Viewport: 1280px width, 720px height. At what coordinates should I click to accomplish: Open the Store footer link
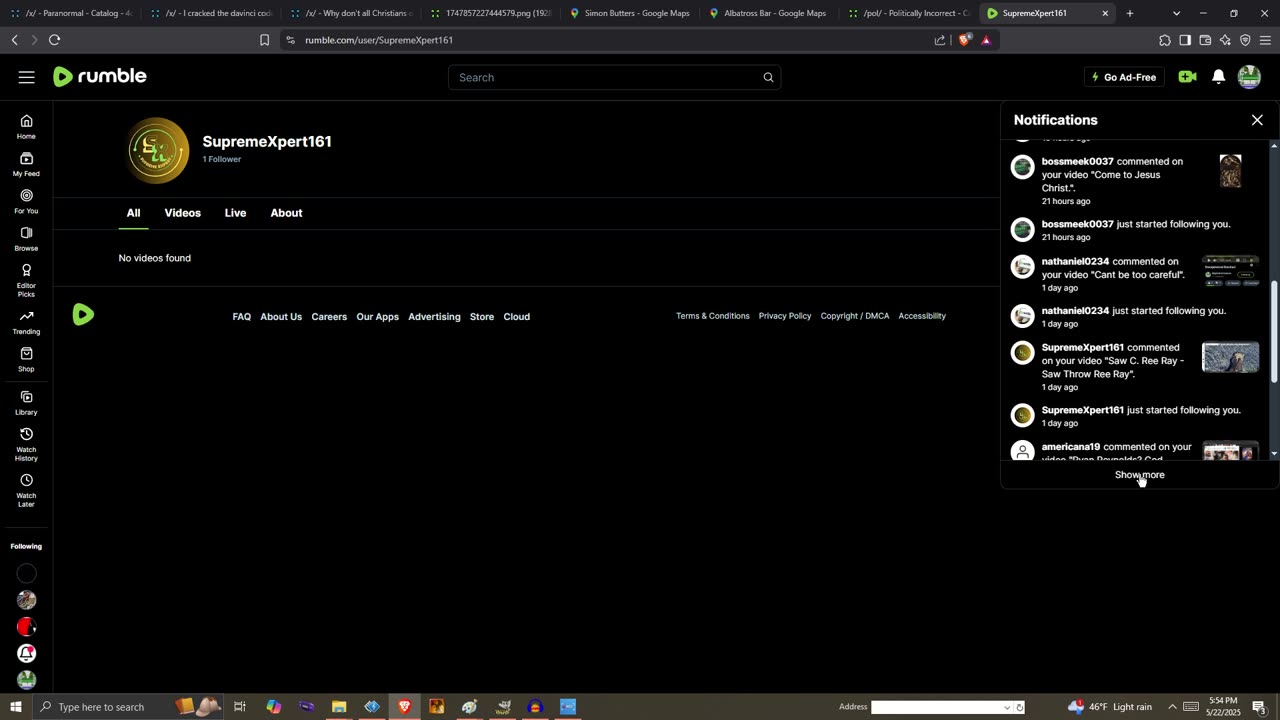point(482,317)
